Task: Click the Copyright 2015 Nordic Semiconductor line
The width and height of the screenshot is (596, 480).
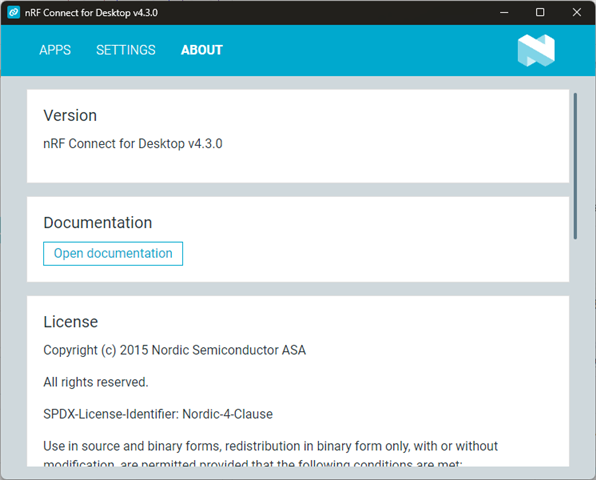Action: click(x=174, y=350)
